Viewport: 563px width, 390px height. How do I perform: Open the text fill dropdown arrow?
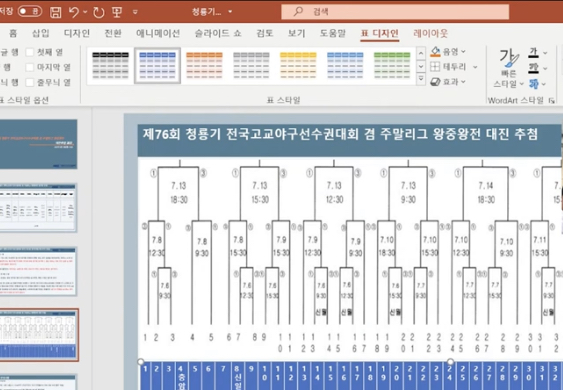click(x=545, y=53)
